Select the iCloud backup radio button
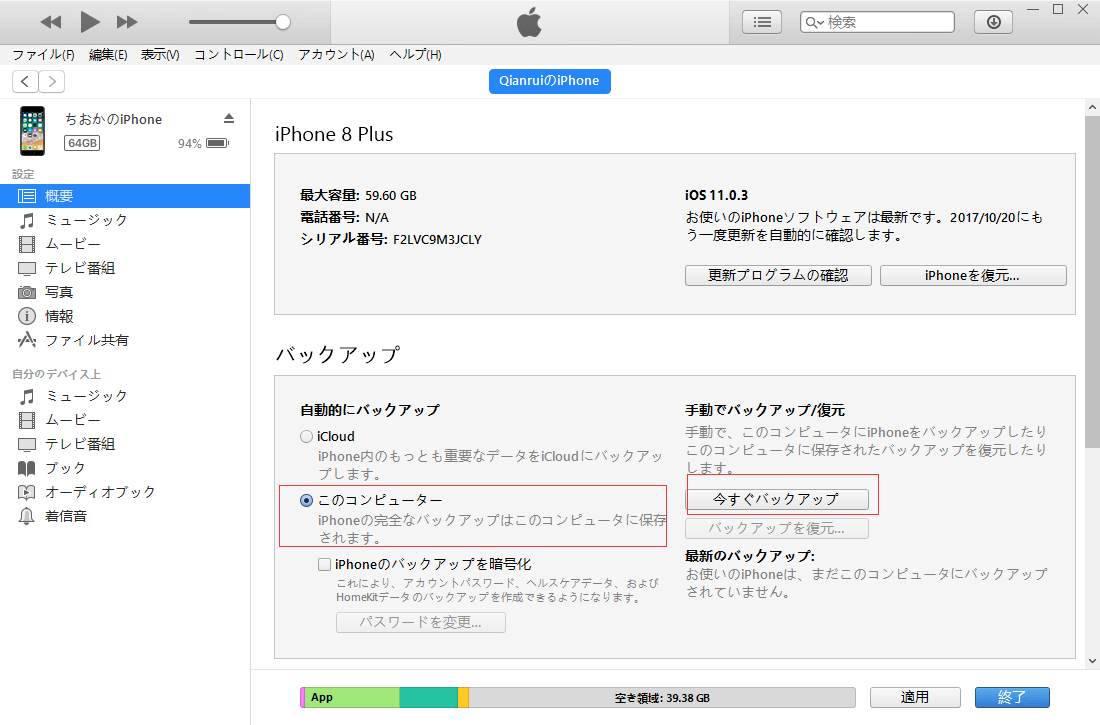The width and height of the screenshot is (1100, 725). (x=306, y=435)
